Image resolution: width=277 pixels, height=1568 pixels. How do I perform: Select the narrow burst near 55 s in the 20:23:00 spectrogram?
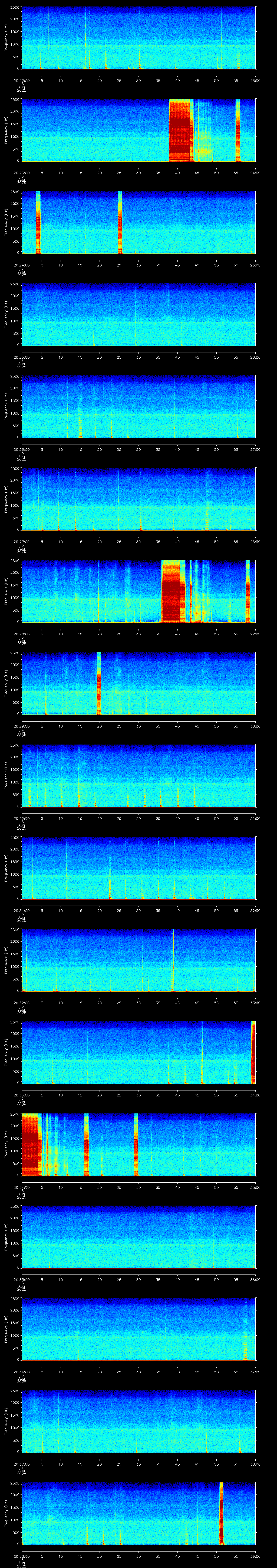click(238, 130)
